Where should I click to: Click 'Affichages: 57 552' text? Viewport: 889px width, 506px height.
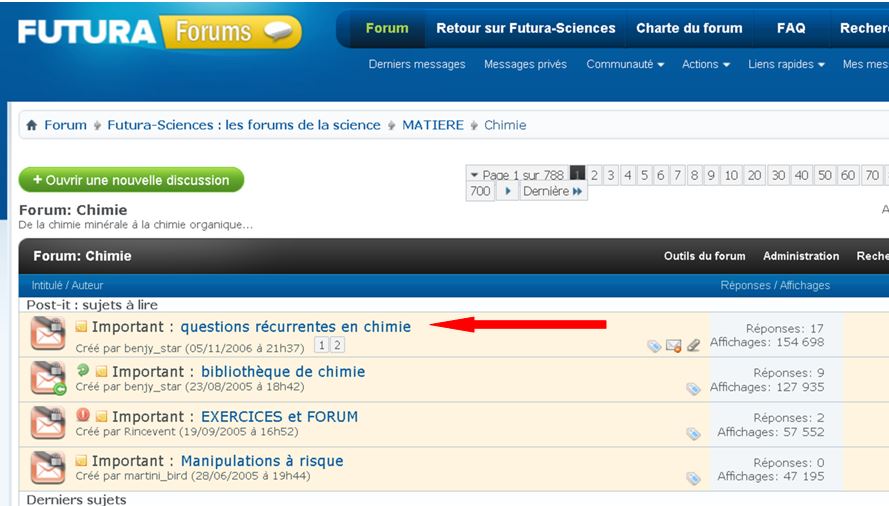pyautogui.click(x=771, y=432)
